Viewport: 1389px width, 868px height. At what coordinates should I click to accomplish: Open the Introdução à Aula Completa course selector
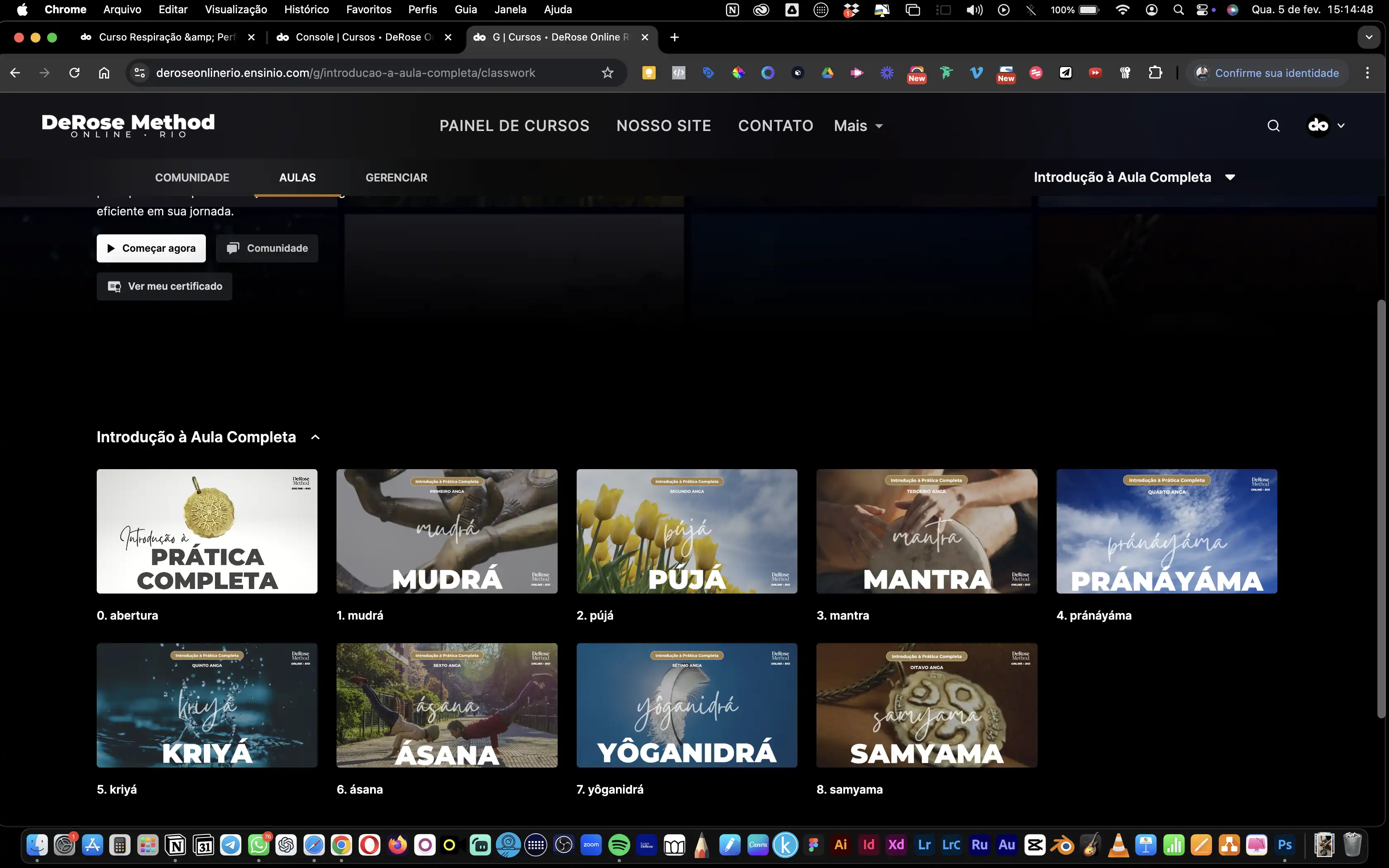coord(1134,177)
